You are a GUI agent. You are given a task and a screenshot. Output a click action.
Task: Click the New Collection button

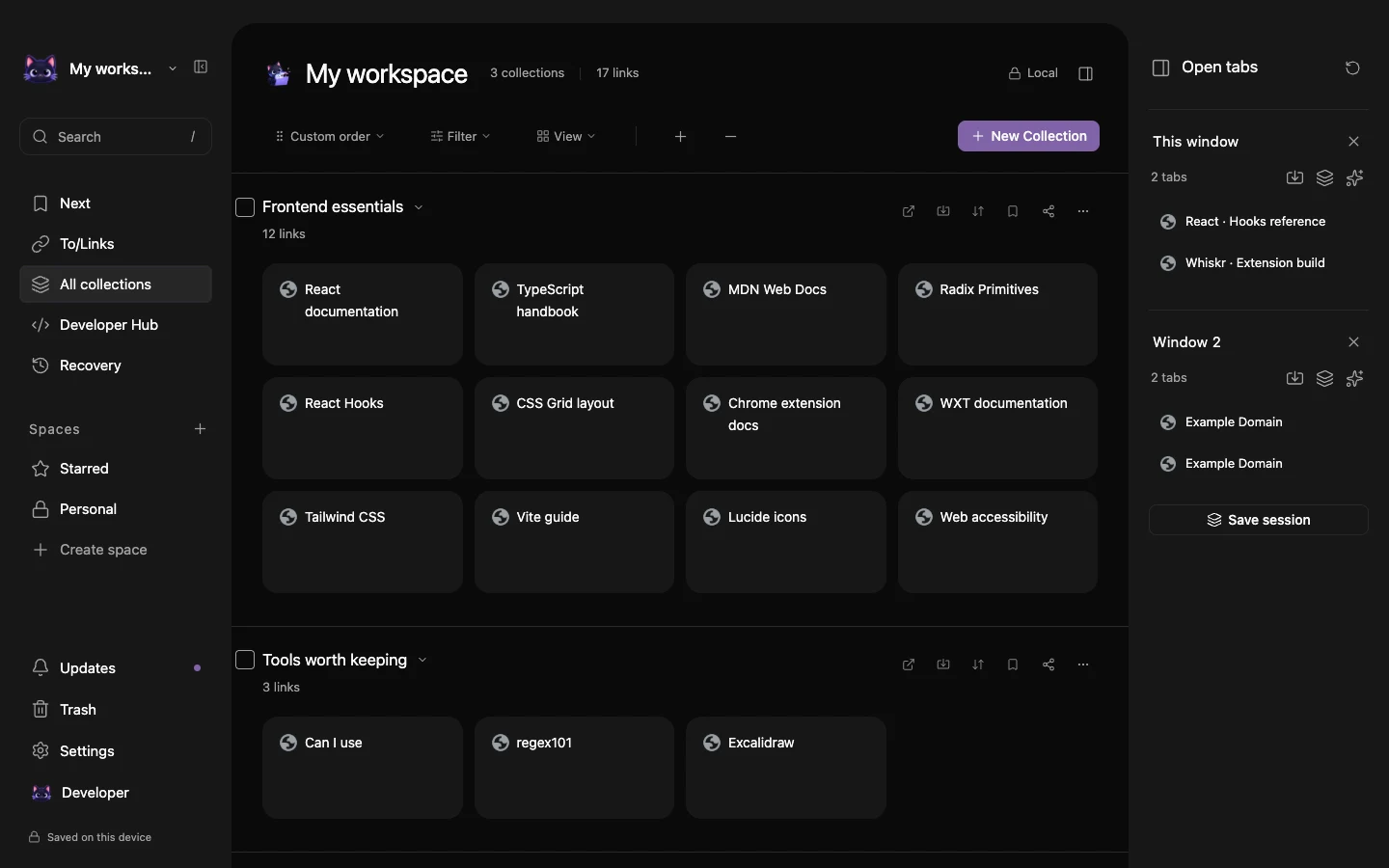[1028, 136]
